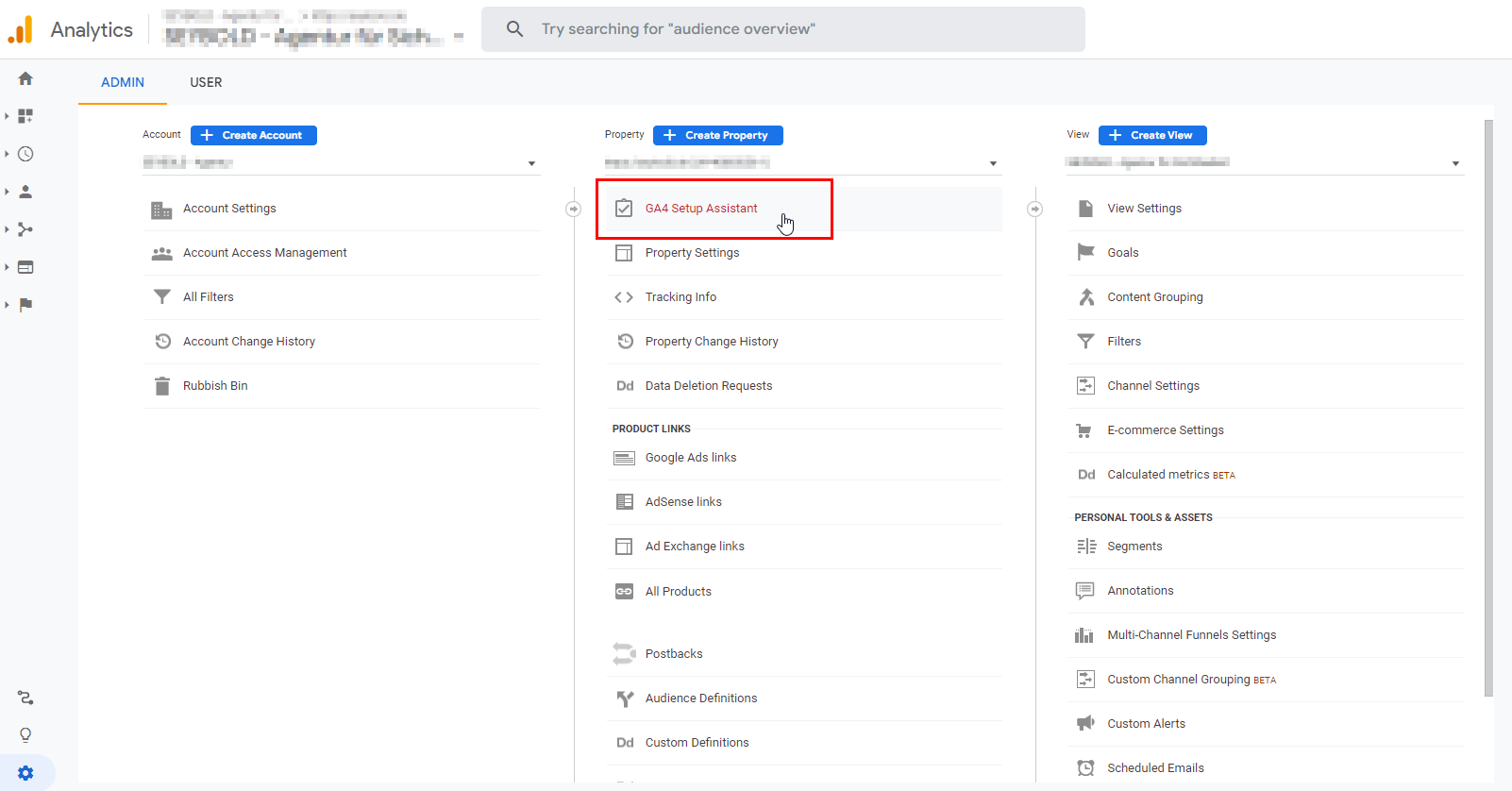Viewport: 1512px width, 791px height.
Task: Click the Account Settings building icon
Action: [162, 210]
